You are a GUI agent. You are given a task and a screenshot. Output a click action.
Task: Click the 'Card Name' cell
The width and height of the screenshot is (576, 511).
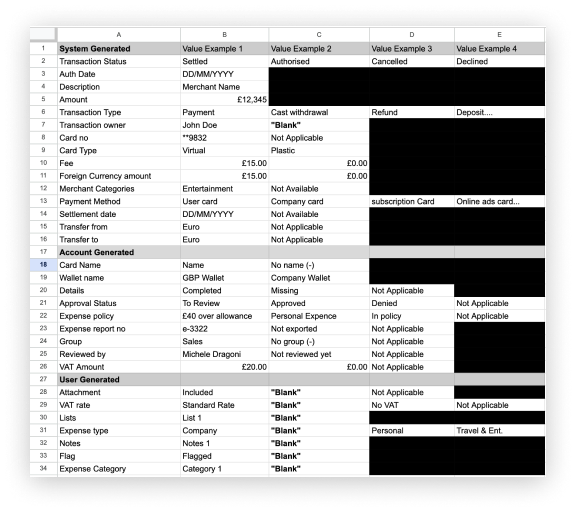click(x=119, y=265)
